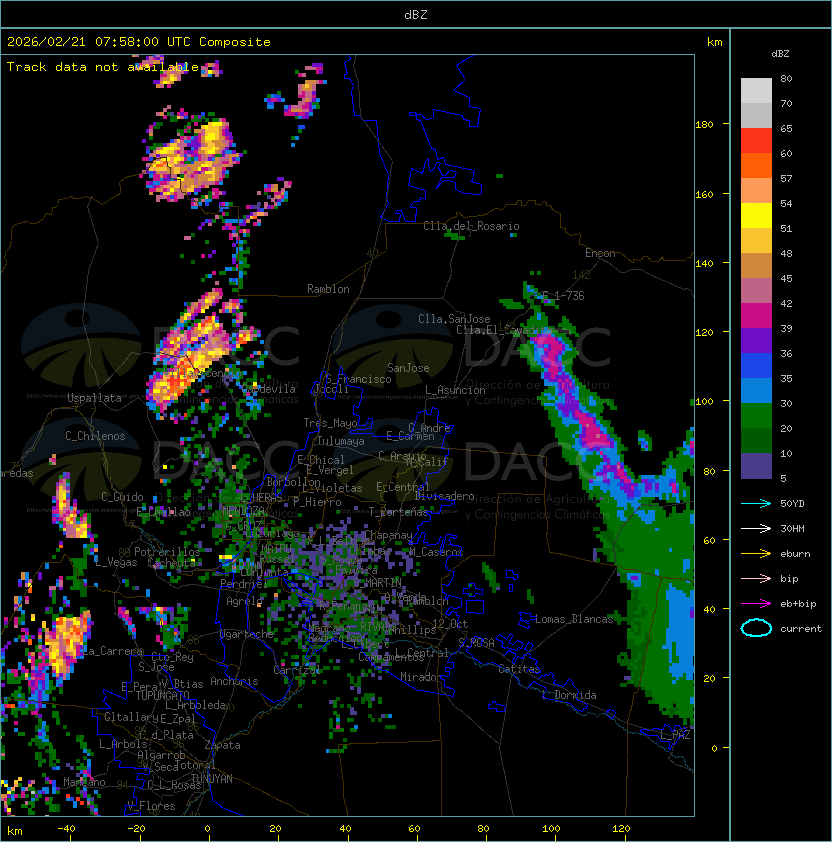Click the dBZ title at the top
Image resolution: width=832 pixels, height=842 pixels.
click(x=415, y=14)
